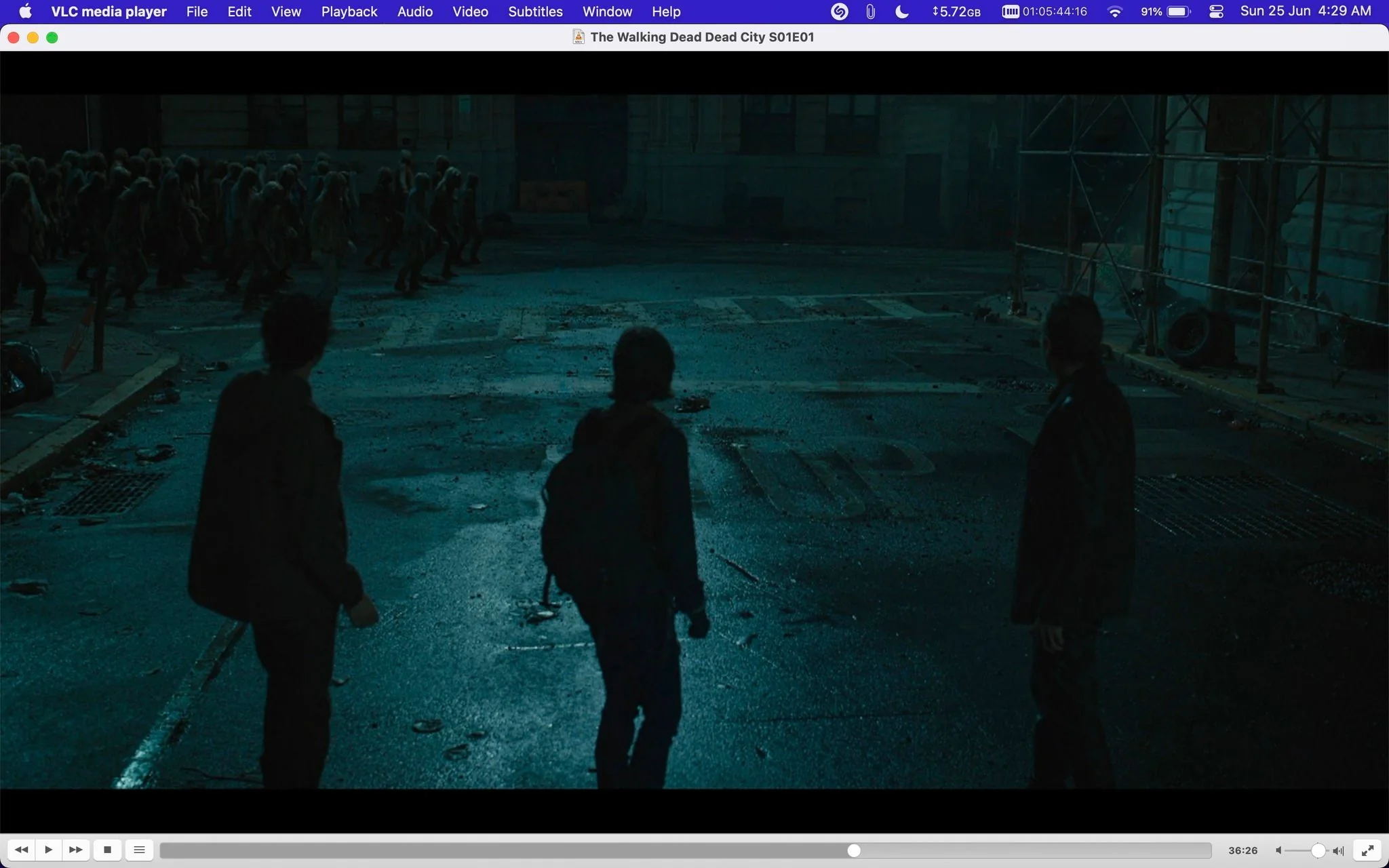Open the Apple menu
Image resolution: width=1389 pixels, height=868 pixels.
click(25, 12)
